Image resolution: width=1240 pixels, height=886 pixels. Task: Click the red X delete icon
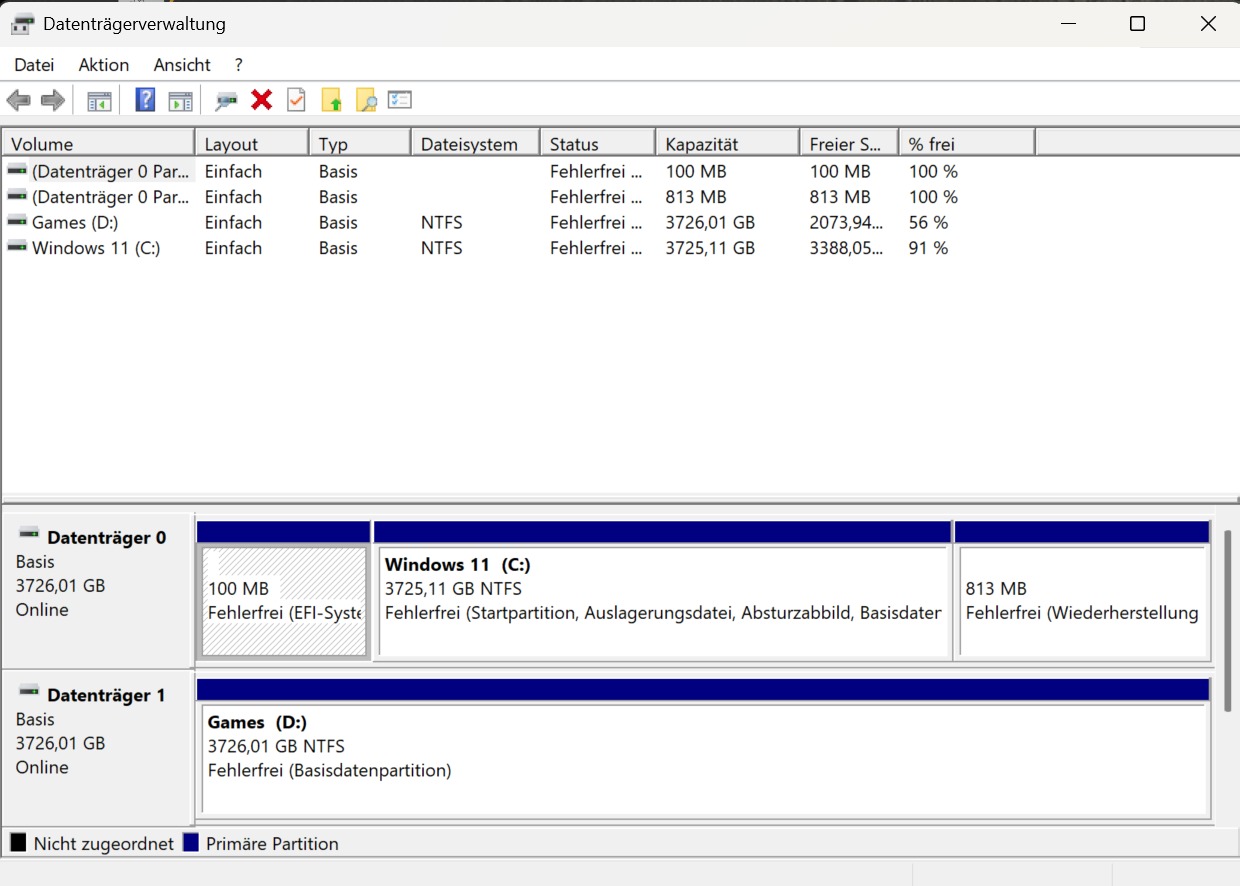pyautogui.click(x=262, y=99)
